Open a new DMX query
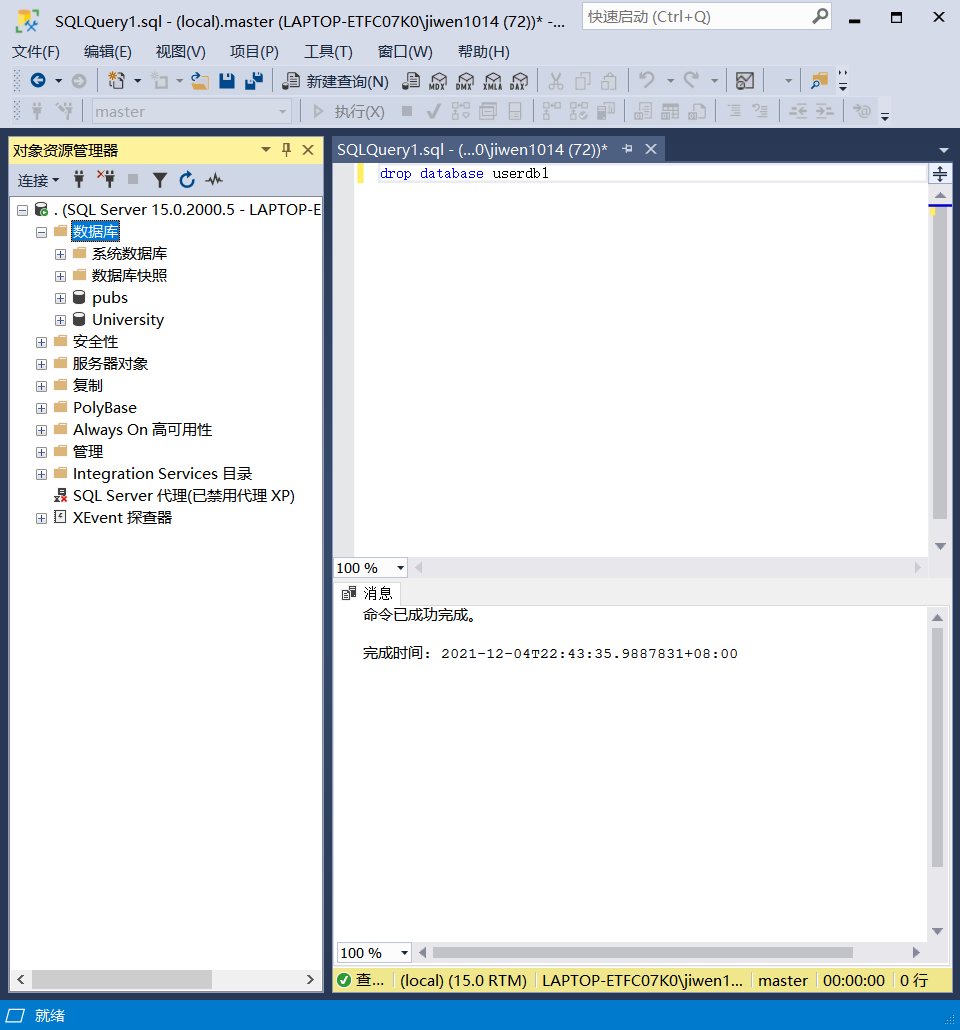The height and width of the screenshot is (1030, 960). click(465, 81)
